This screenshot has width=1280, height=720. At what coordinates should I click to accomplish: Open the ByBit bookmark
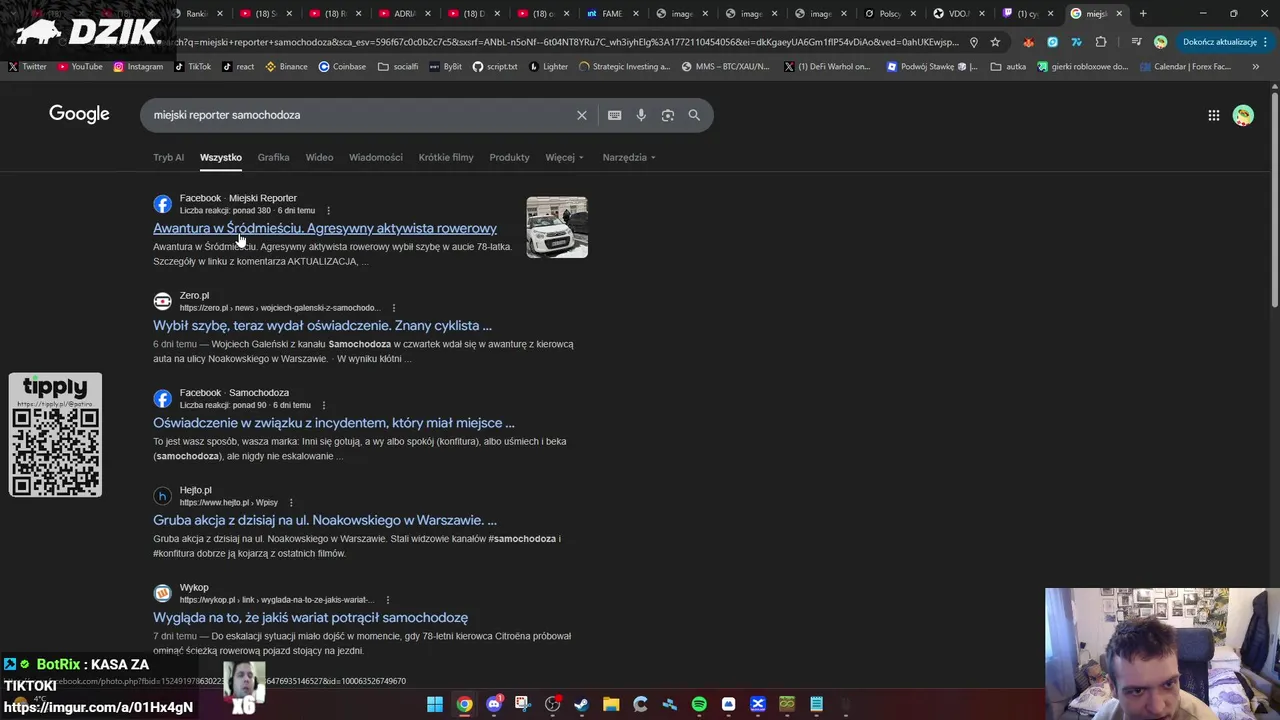445,67
